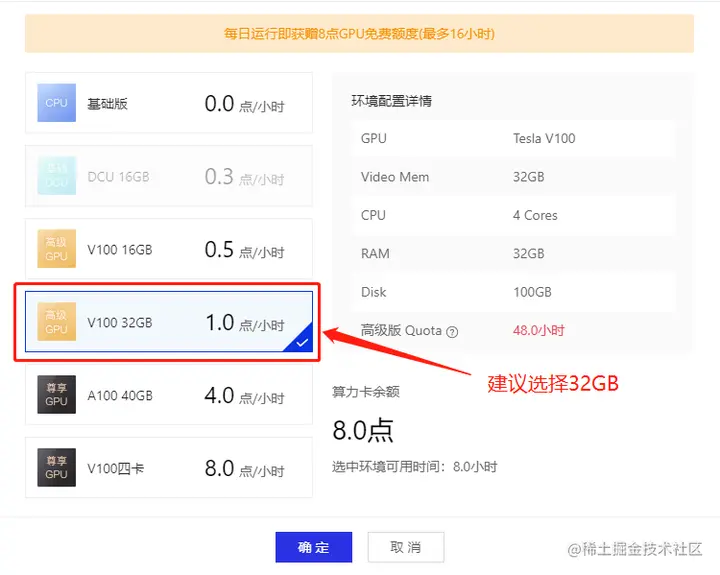Click the 尊享 GPU icon of A100 40GB

point(56,395)
